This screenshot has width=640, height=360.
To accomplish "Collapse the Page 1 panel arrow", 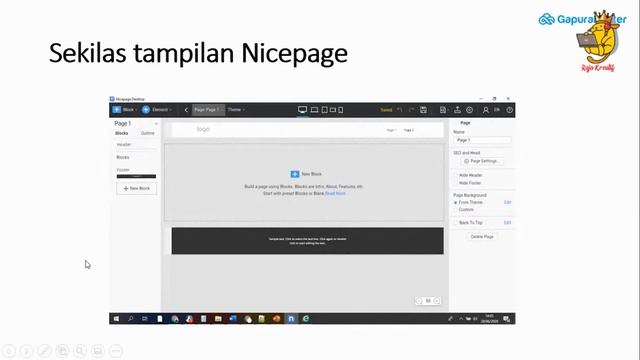I will click(x=156, y=123).
